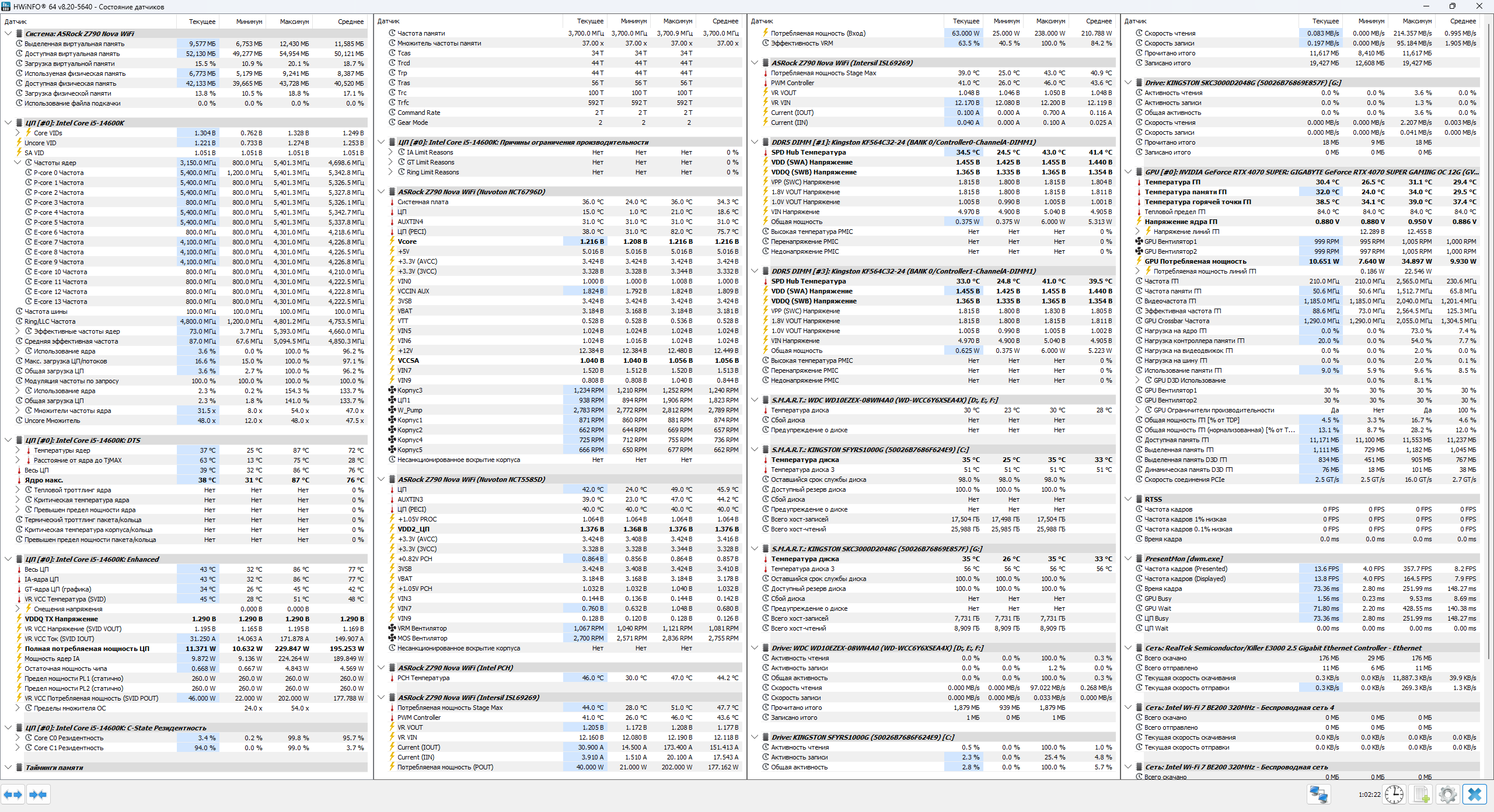Start logging with the sheet-plus icon
This screenshot has height=812, width=1494.
(1421, 794)
